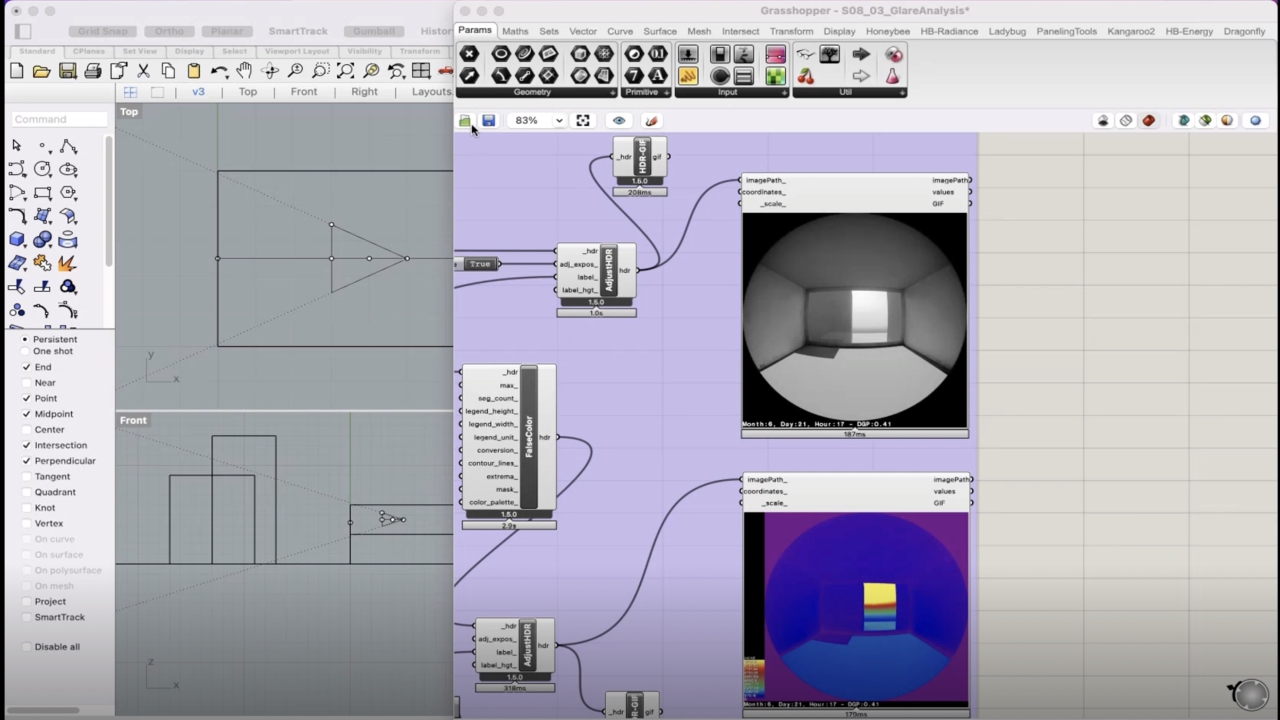Switch to the HB-Radiance tab
This screenshot has height=720, width=1280.
click(x=949, y=31)
